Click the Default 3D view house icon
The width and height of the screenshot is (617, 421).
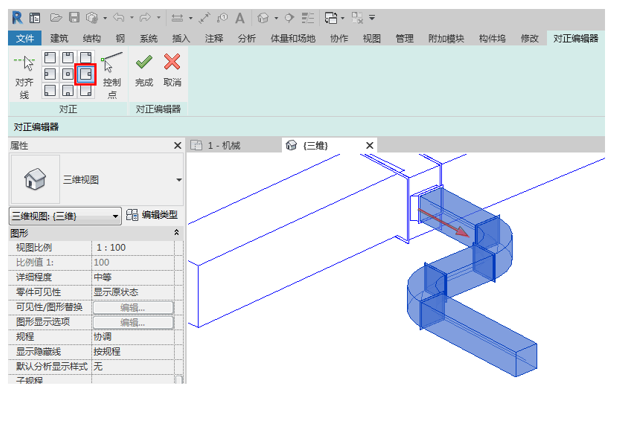pos(263,18)
